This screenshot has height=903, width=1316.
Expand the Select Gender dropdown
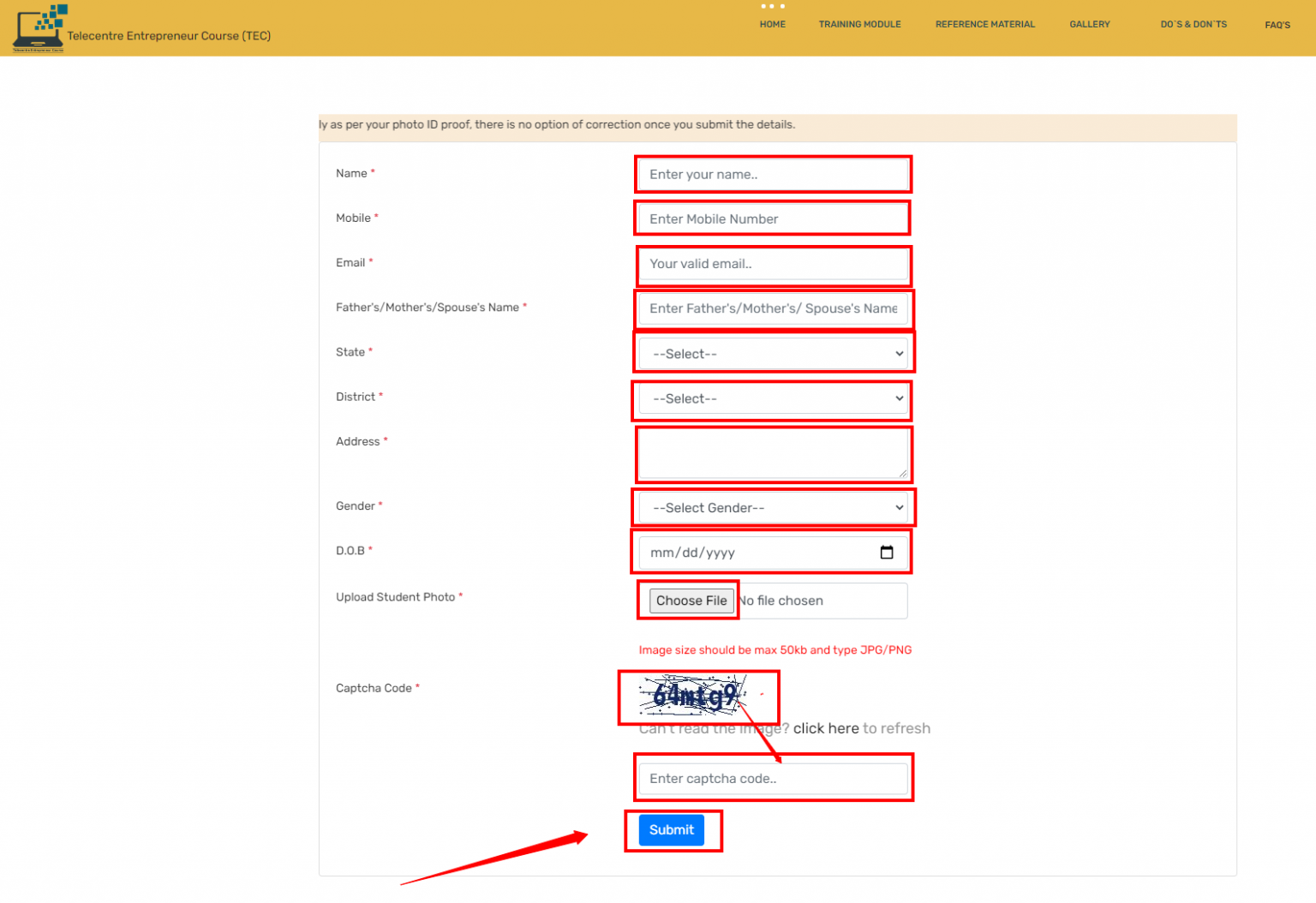coord(772,507)
